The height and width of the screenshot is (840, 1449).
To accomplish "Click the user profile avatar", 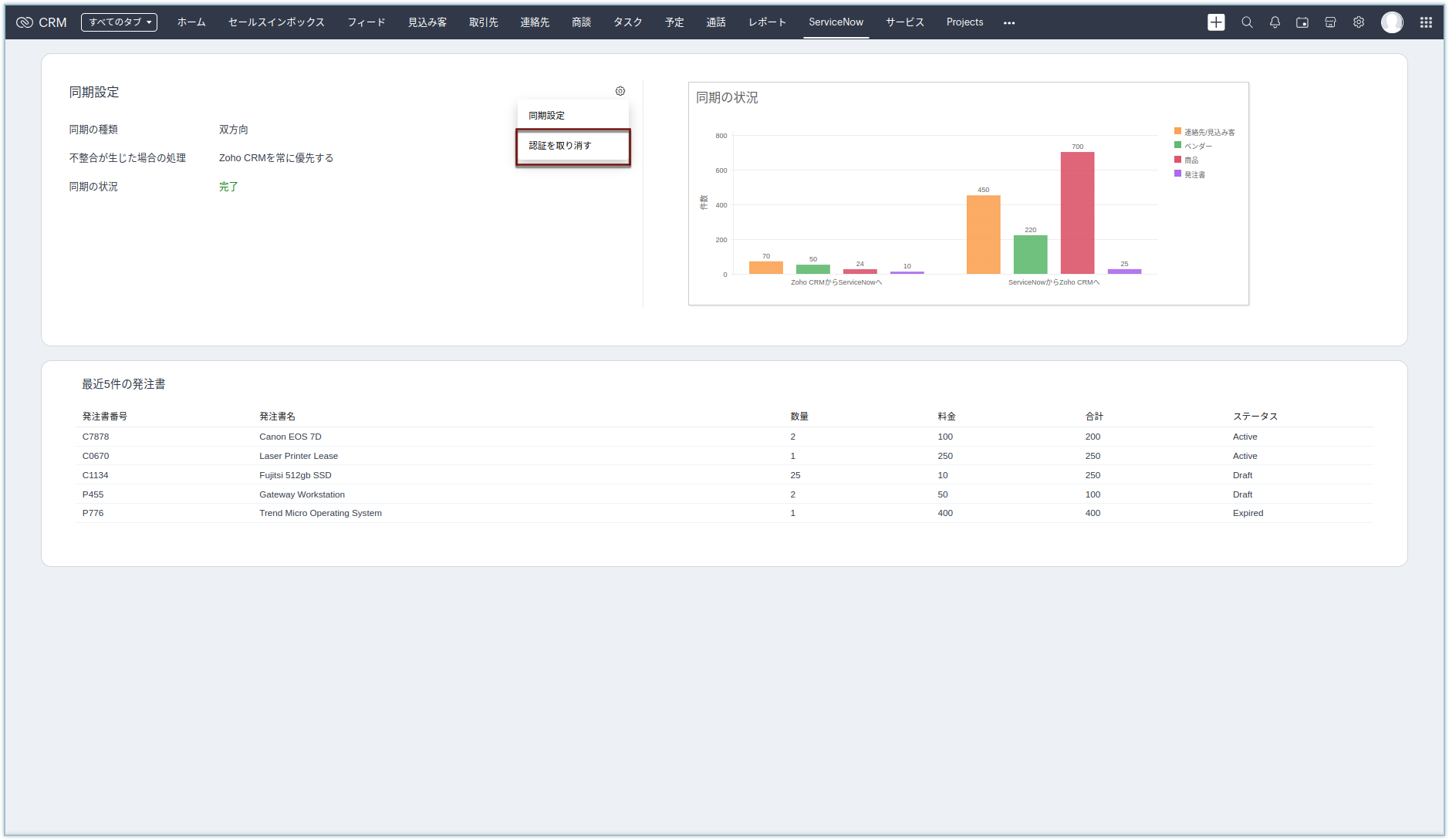I will (1392, 22).
